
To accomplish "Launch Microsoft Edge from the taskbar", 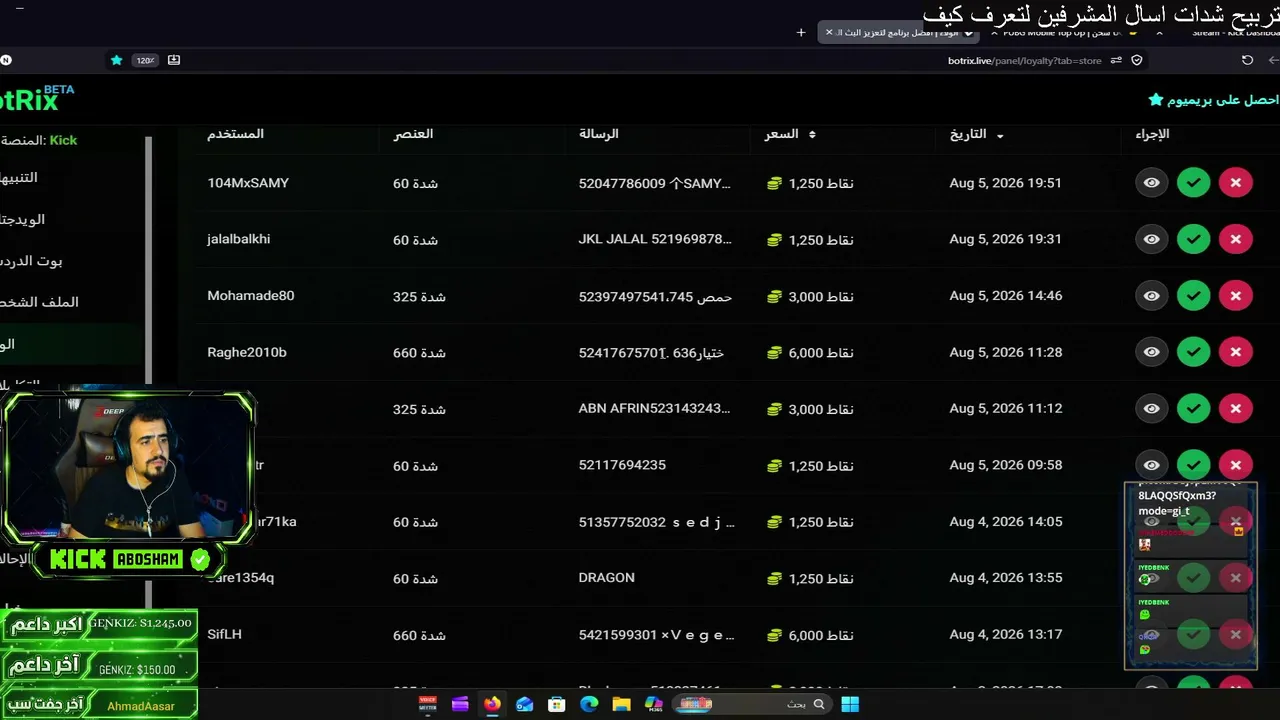I will (x=589, y=704).
